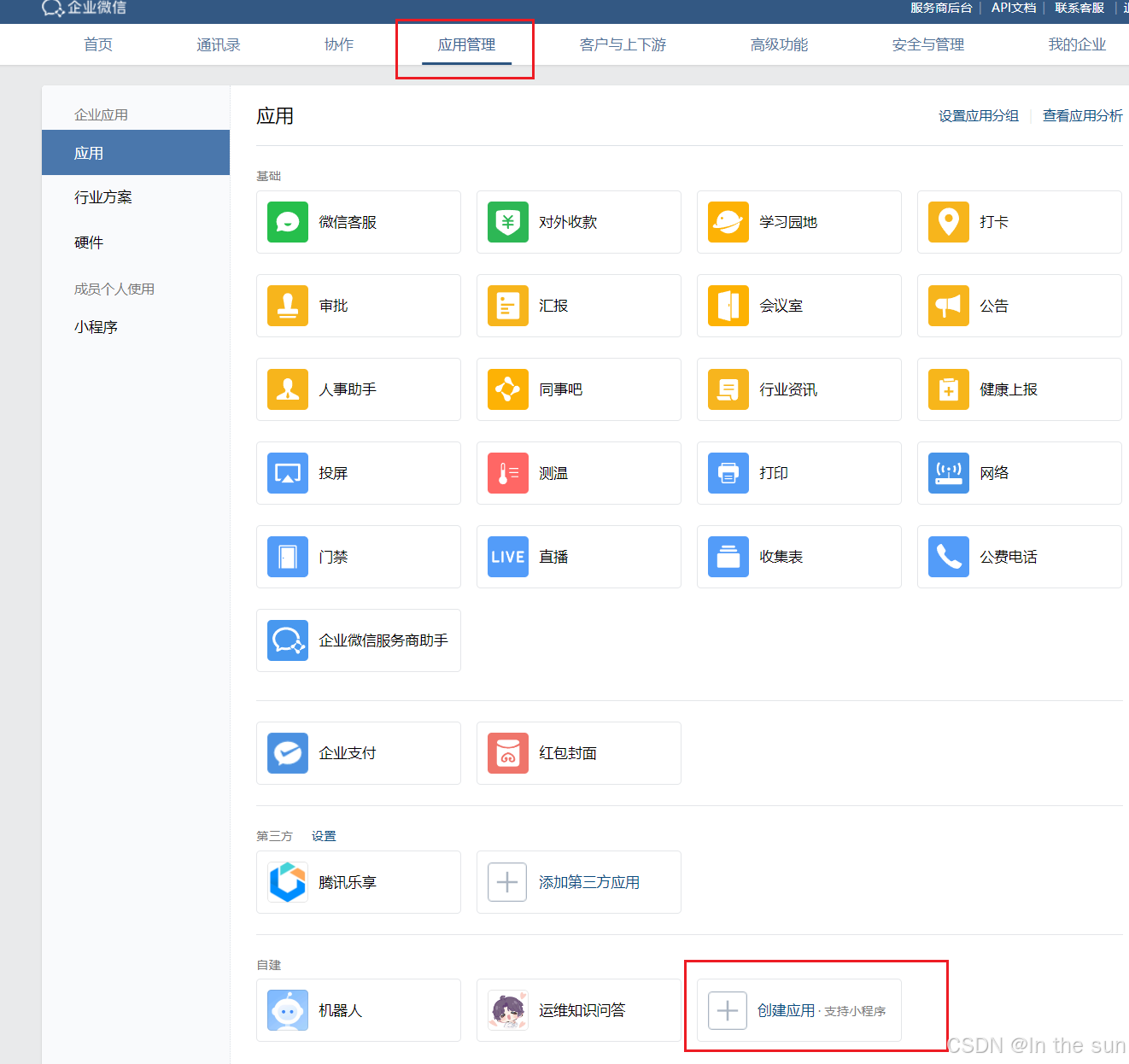
Task: Open the 机器人 robot icon
Action: tap(288, 1010)
